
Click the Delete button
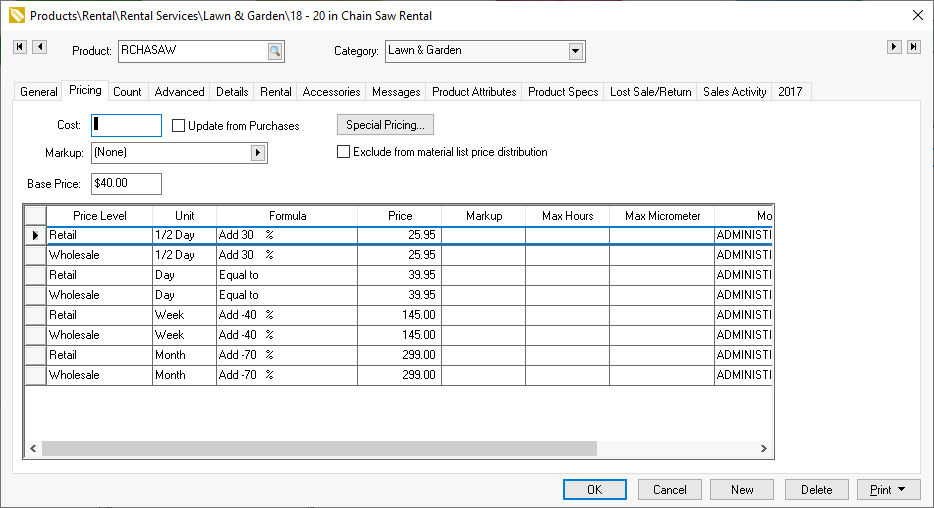816,490
